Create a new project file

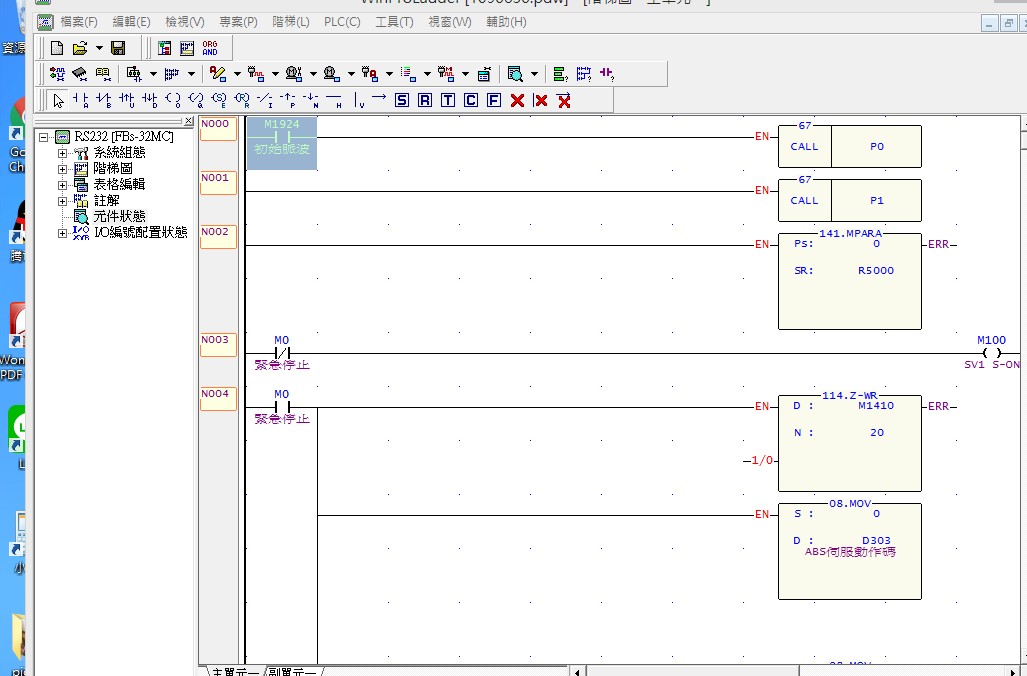57,48
